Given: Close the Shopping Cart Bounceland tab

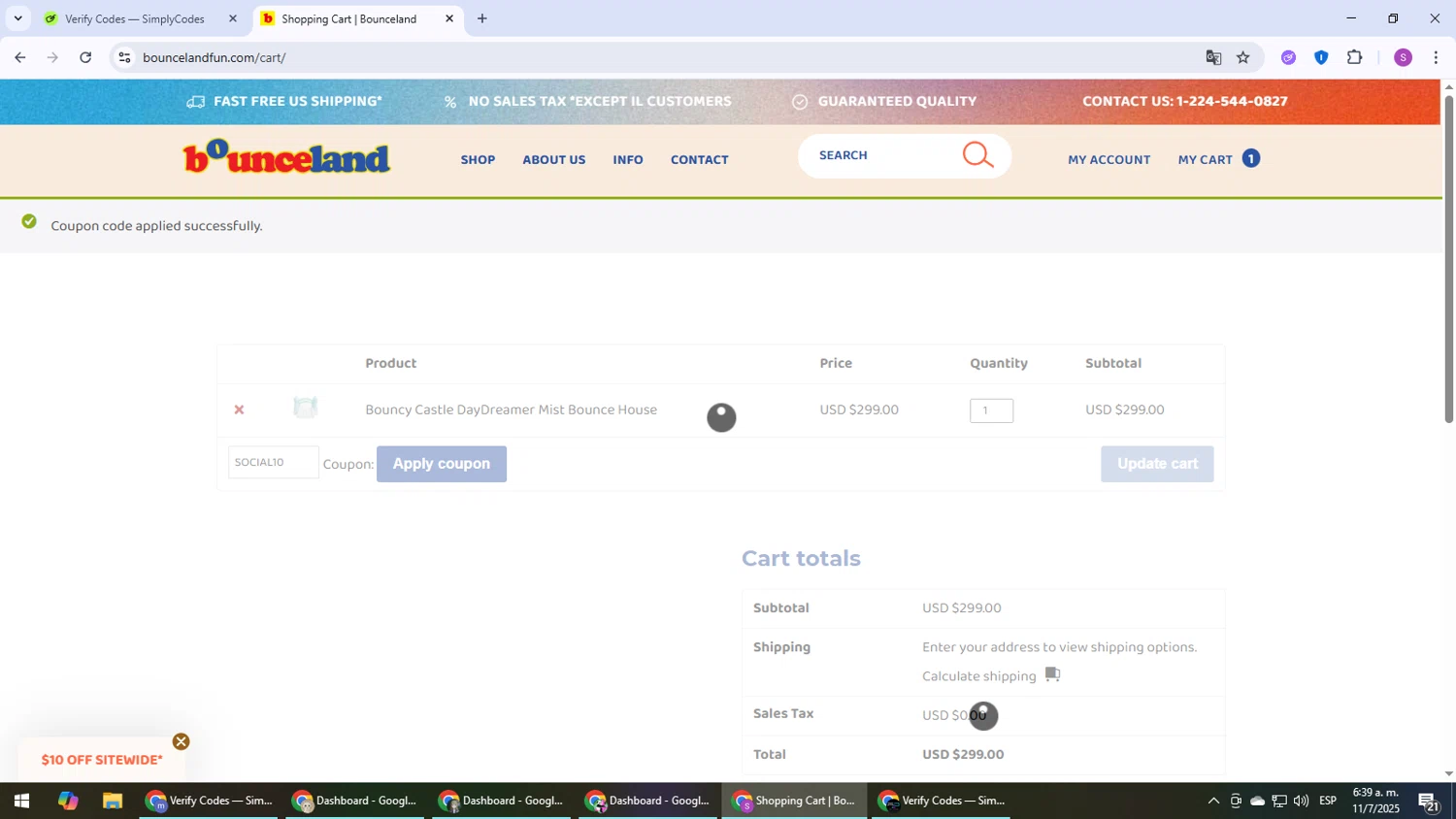Looking at the screenshot, I should coord(449,18).
